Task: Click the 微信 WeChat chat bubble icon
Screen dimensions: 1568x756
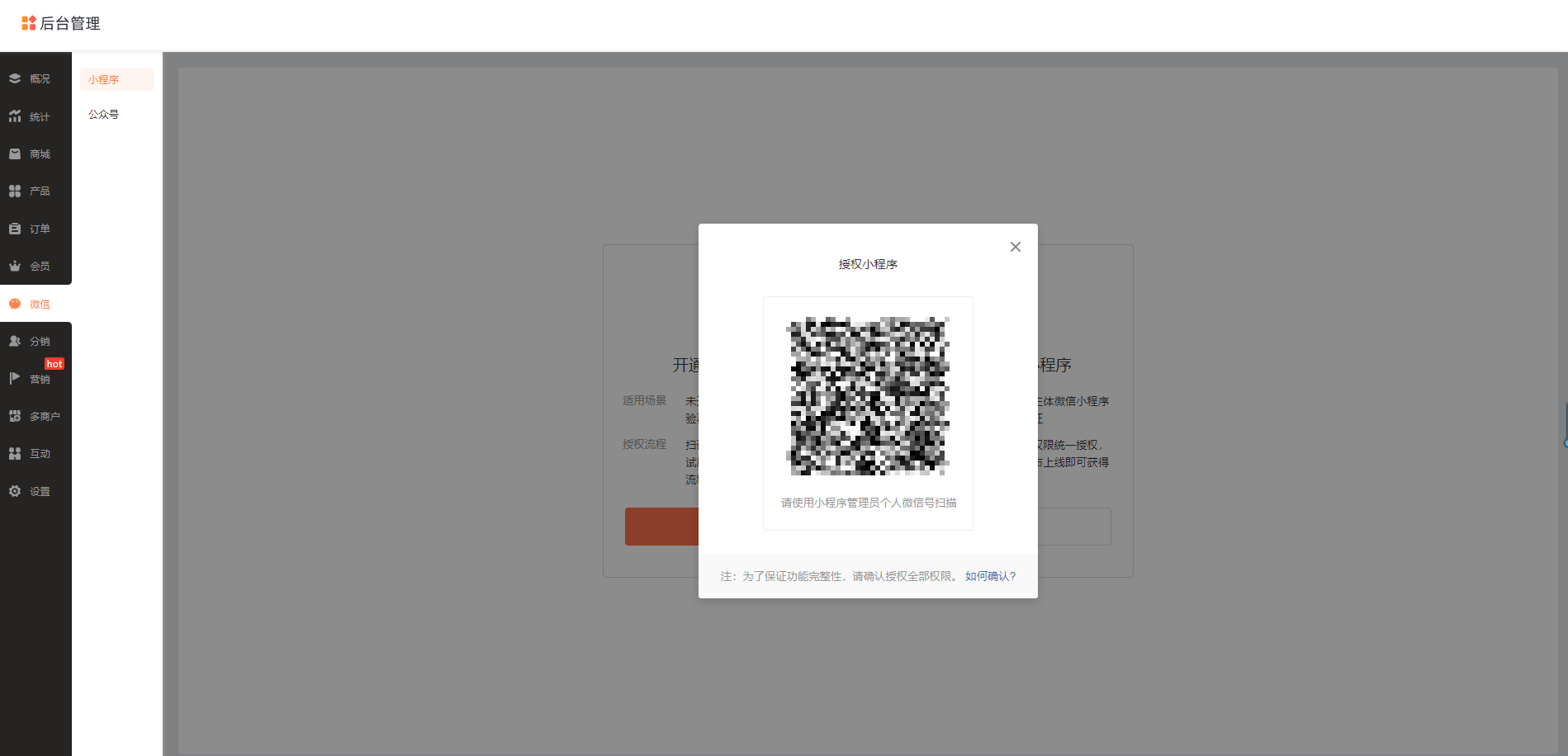Action: coord(15,304)
